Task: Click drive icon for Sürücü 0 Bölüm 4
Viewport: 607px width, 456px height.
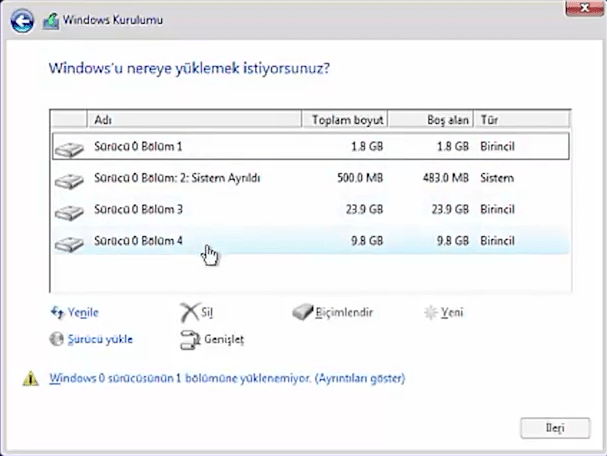Action: click(69, 242)
